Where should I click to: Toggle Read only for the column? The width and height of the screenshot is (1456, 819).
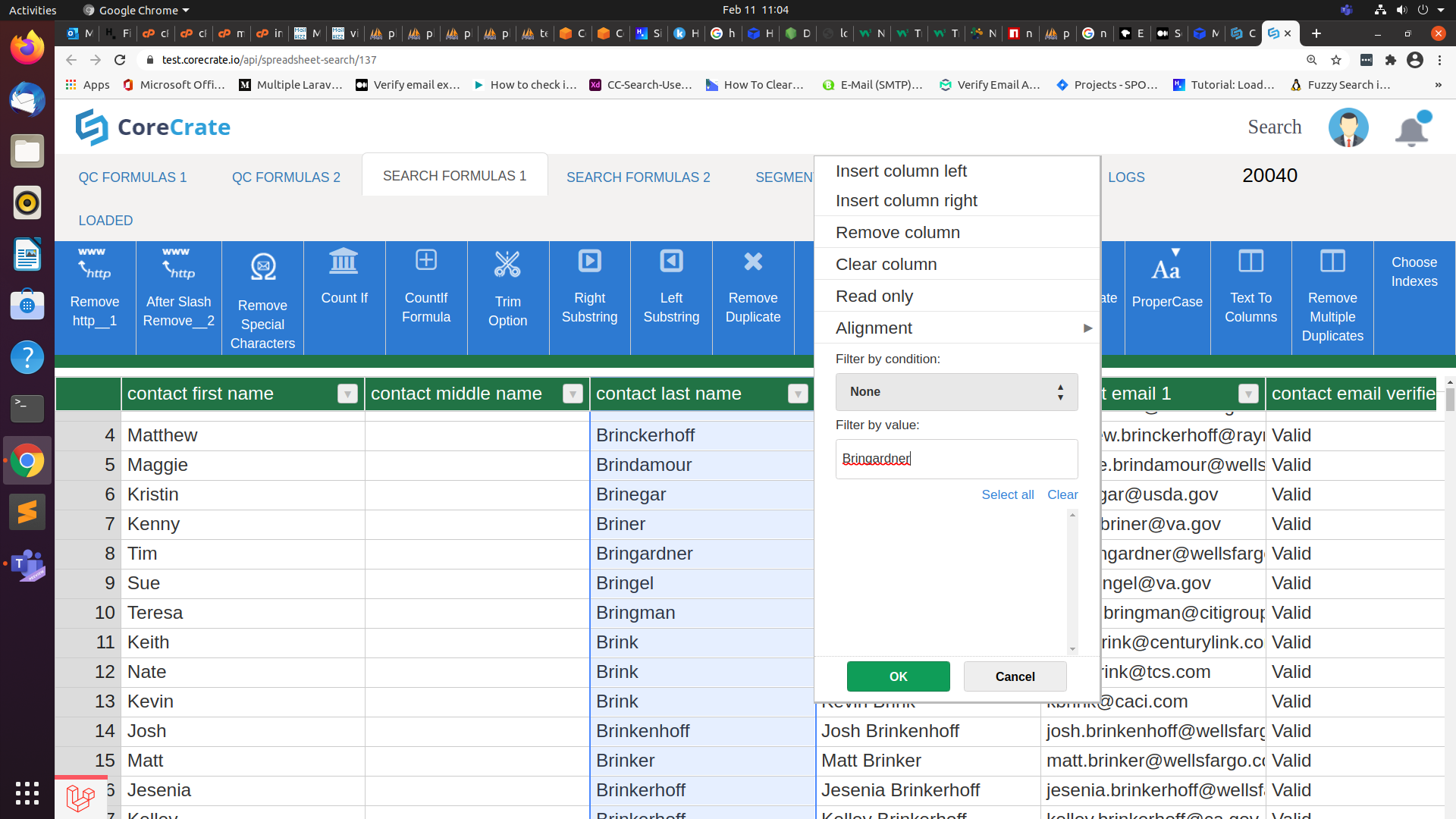(x=956, y=296)
